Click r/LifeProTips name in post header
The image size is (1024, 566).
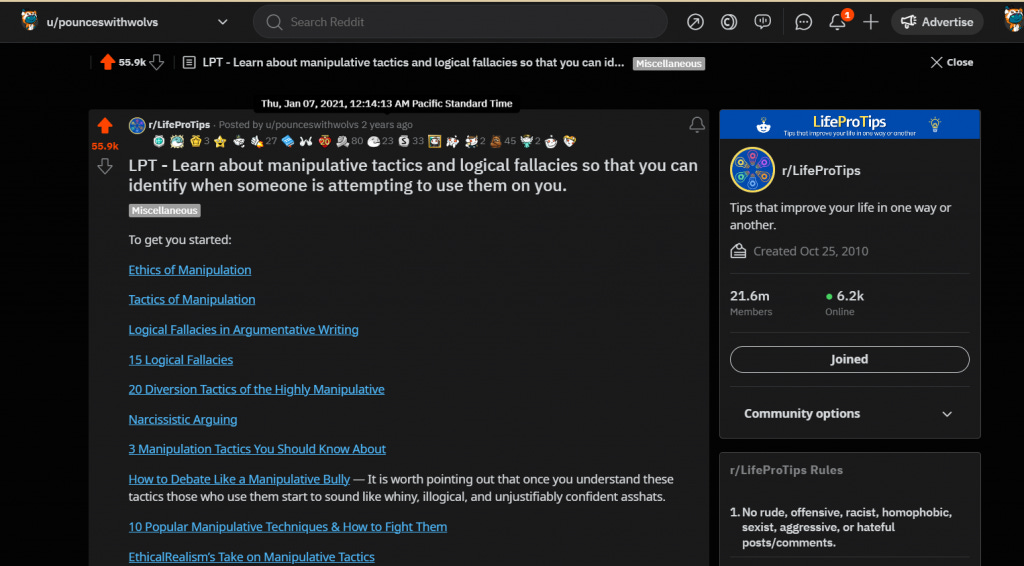tap(179, 125)
